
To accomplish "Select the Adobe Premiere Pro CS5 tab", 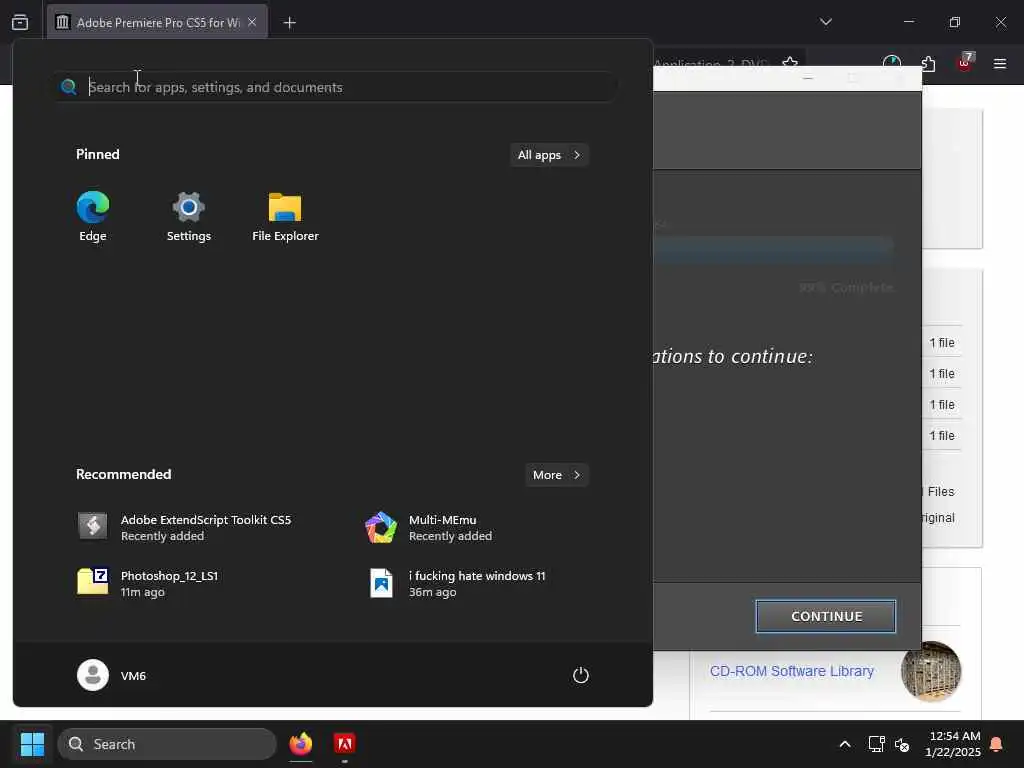I will tap(157, 22).
